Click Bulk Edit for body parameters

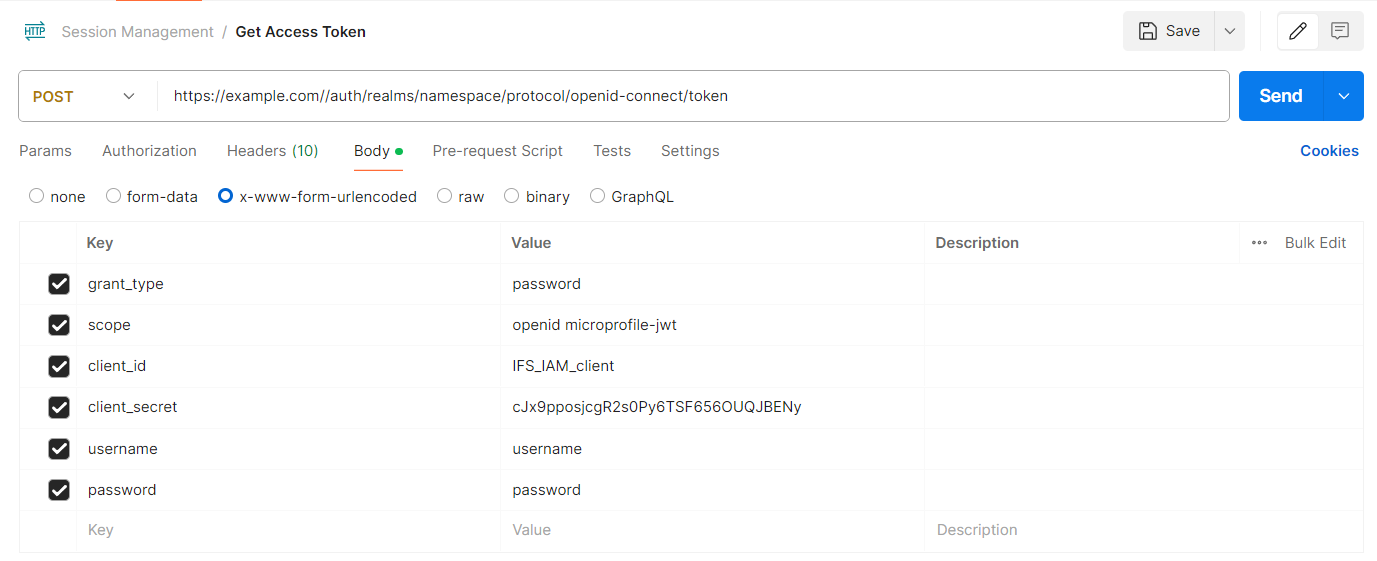point(1315,243)
